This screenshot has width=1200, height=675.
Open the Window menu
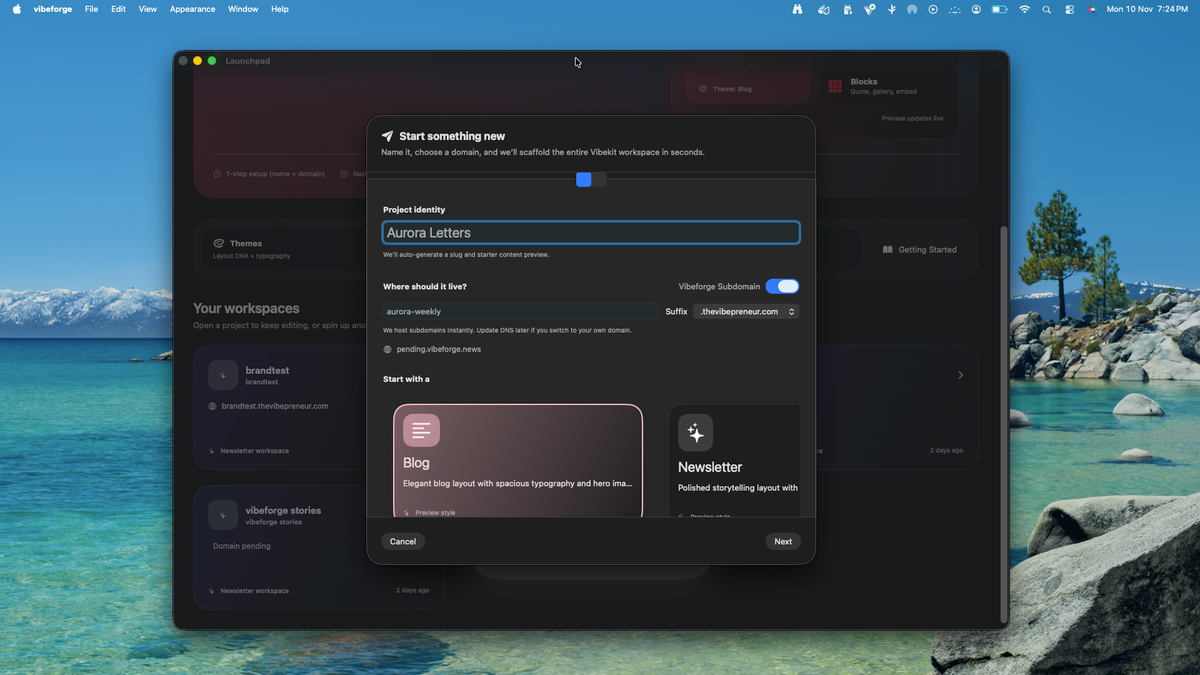click(x=243, y=9)
